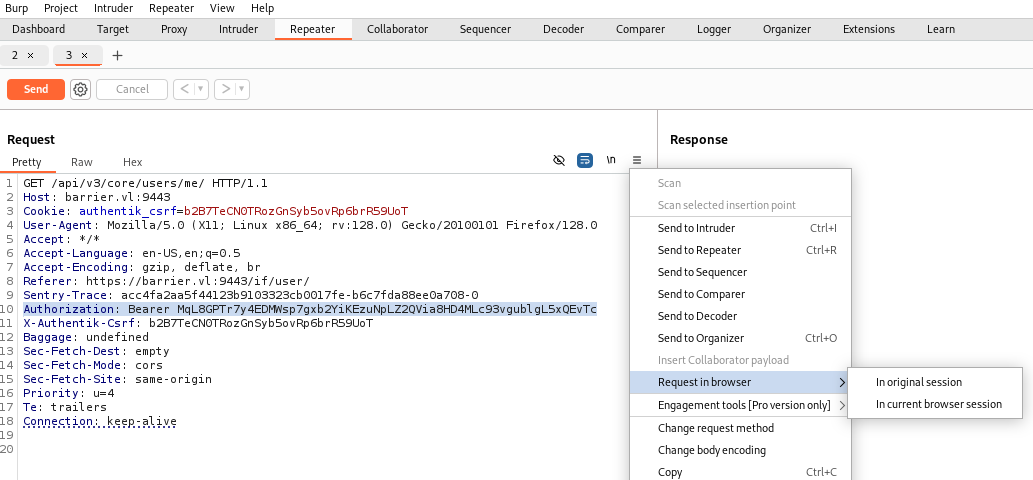Close Repeater tab 2

(x=30, y=56)
